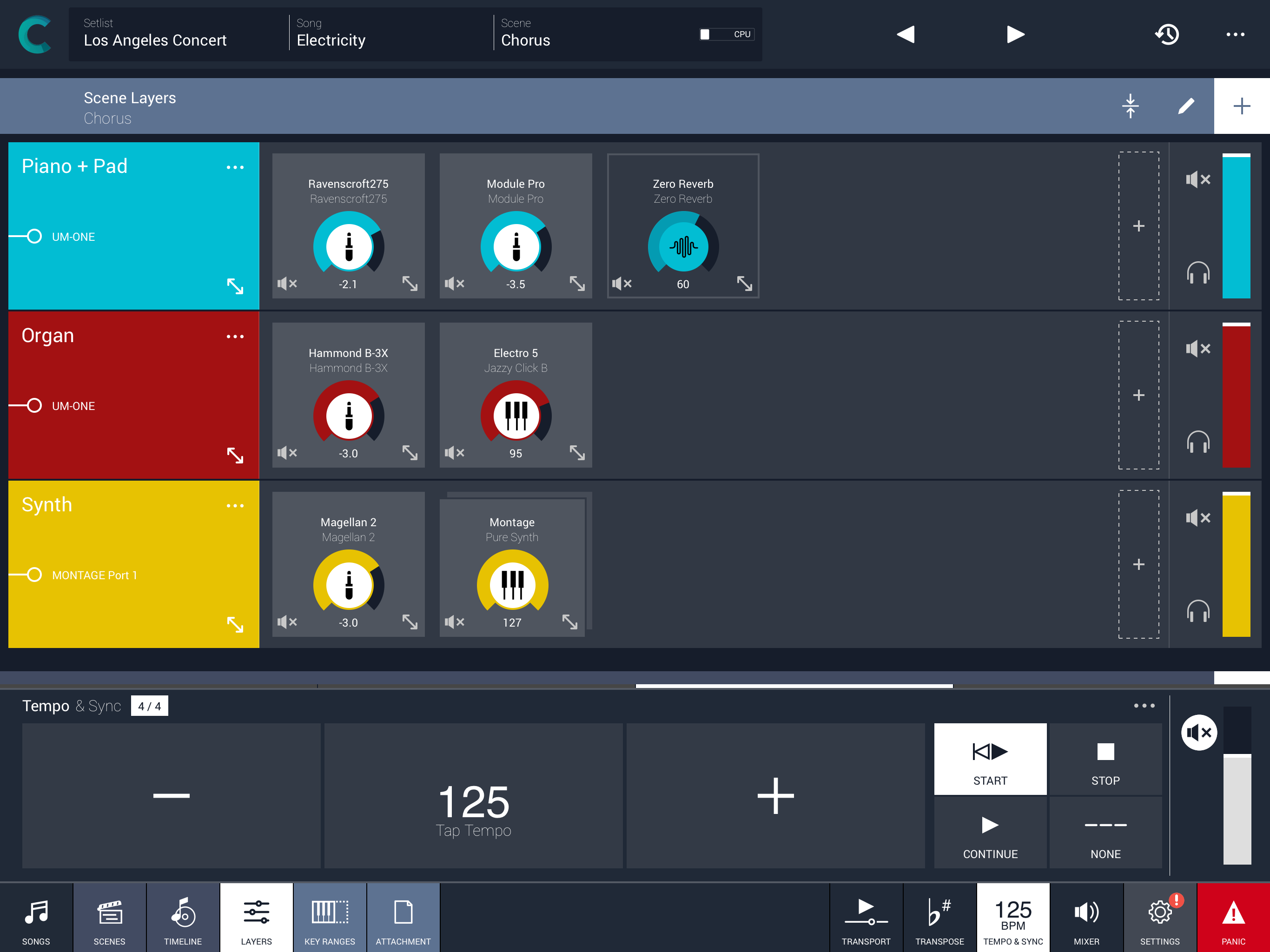The image size is (1270, 952).
Task: Solo Organ layer with headphones icon
Action: [1197, 442]
